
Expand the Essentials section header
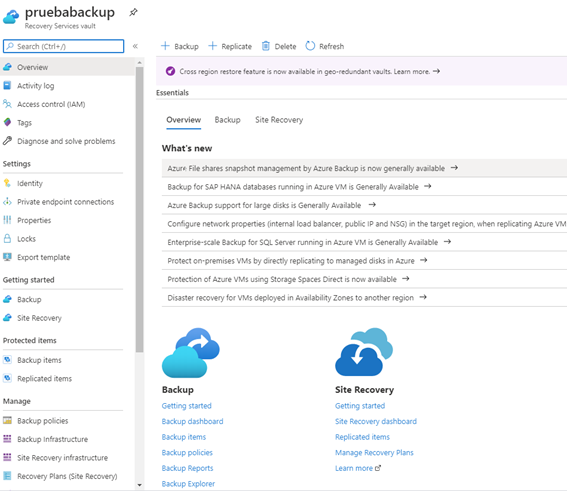coord(172,93)
